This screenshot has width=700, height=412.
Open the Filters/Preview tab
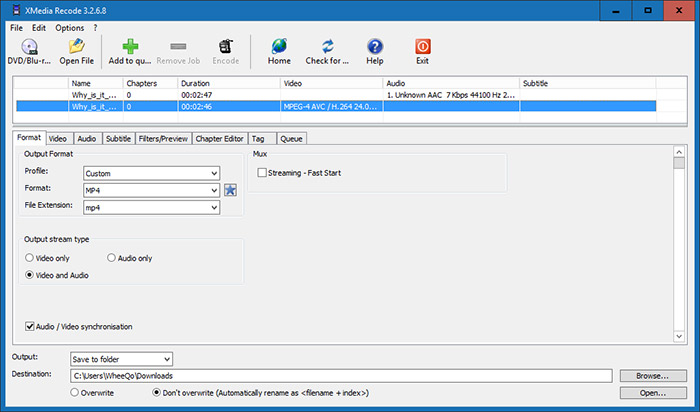[163, 139]
